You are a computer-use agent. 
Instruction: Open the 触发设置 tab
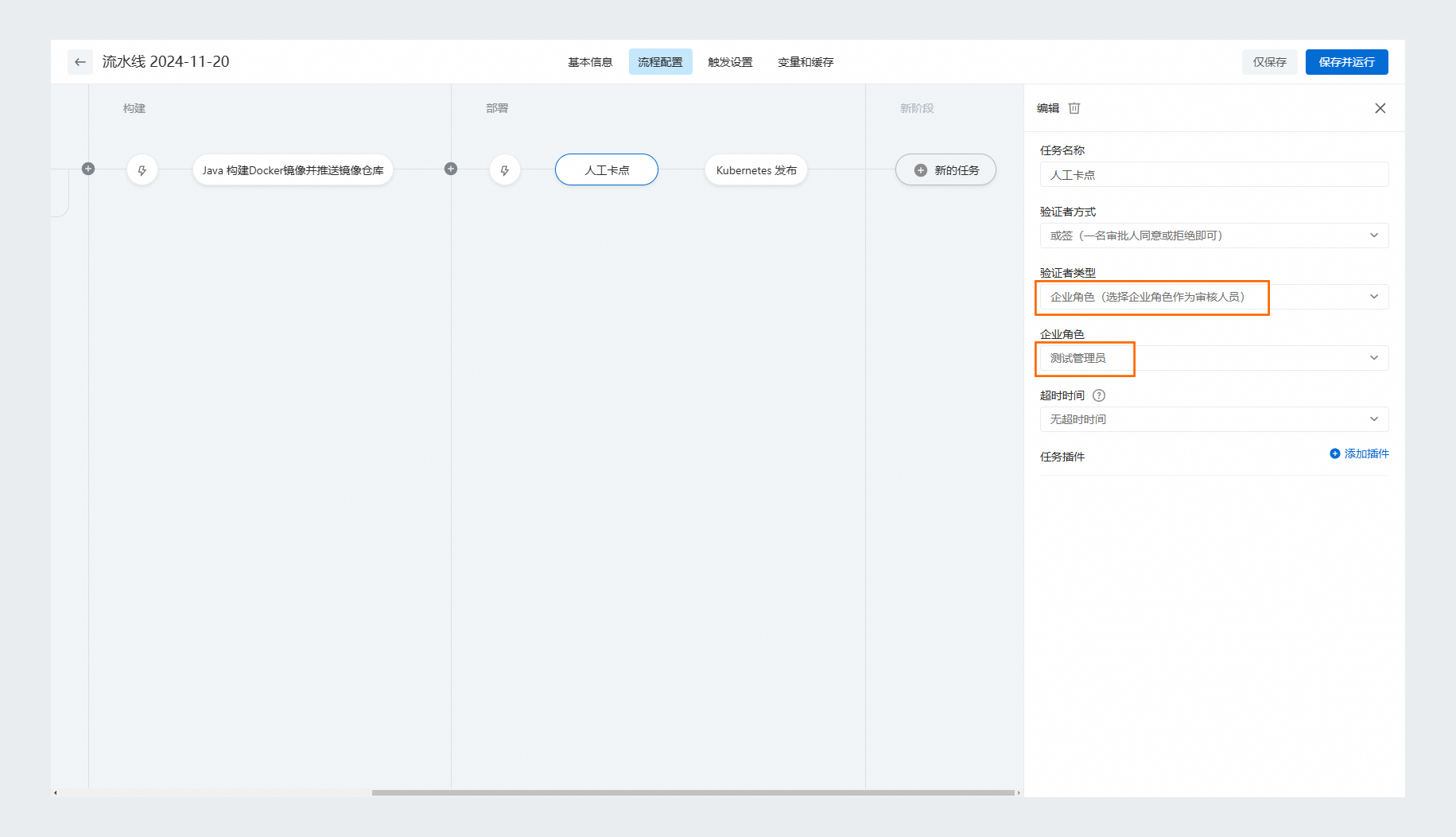730,62
